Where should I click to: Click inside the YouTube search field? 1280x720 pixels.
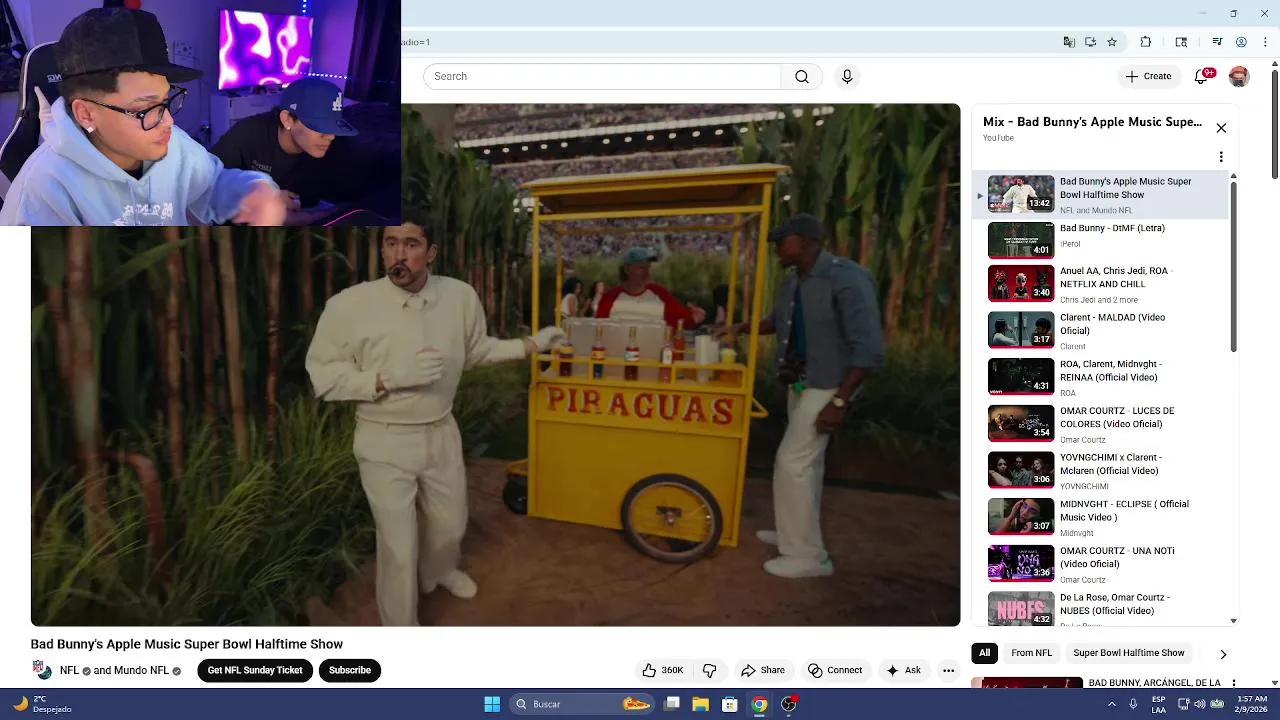(x=602, y=76)
